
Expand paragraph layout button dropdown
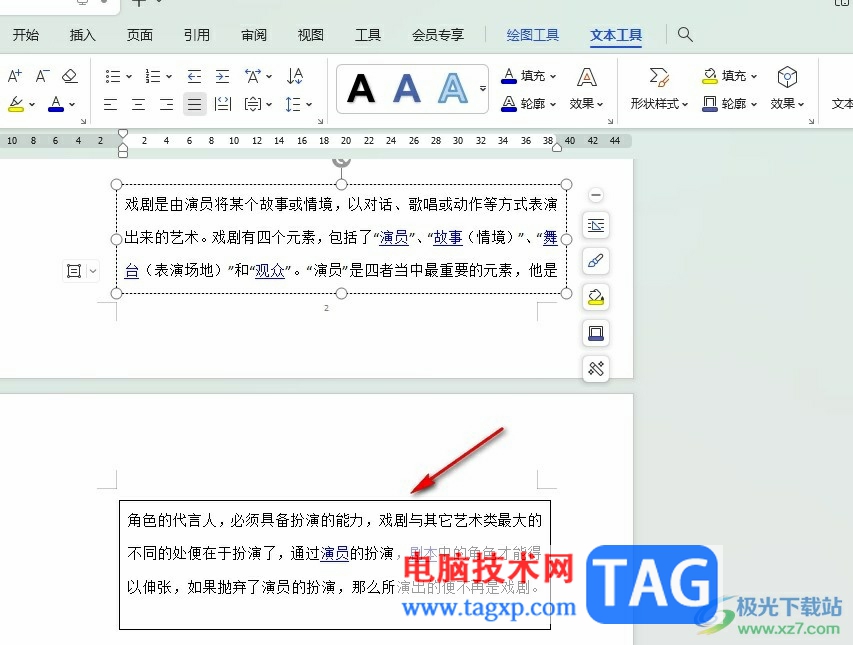coord(93,271)
